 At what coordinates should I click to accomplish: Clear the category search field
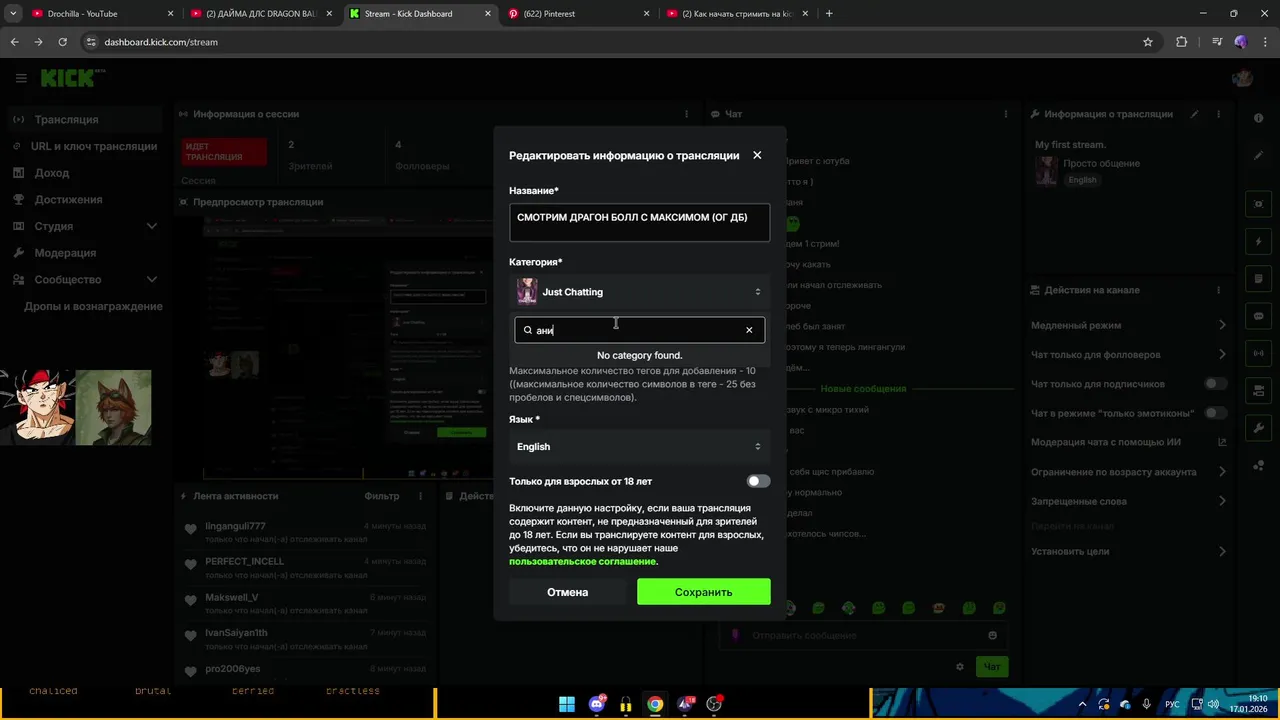pos(749,330)
